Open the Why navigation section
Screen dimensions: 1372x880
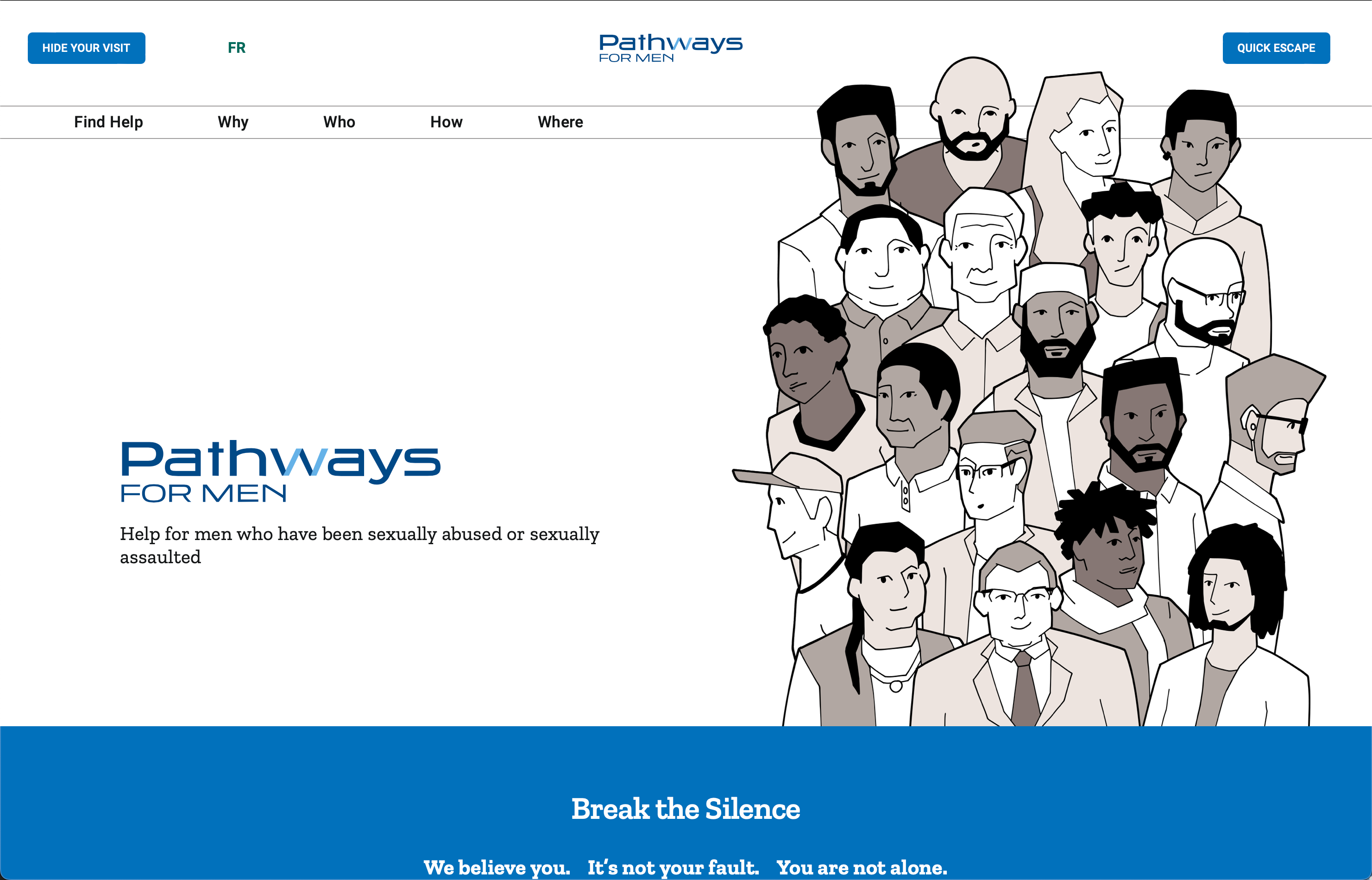tap(234, 121)
